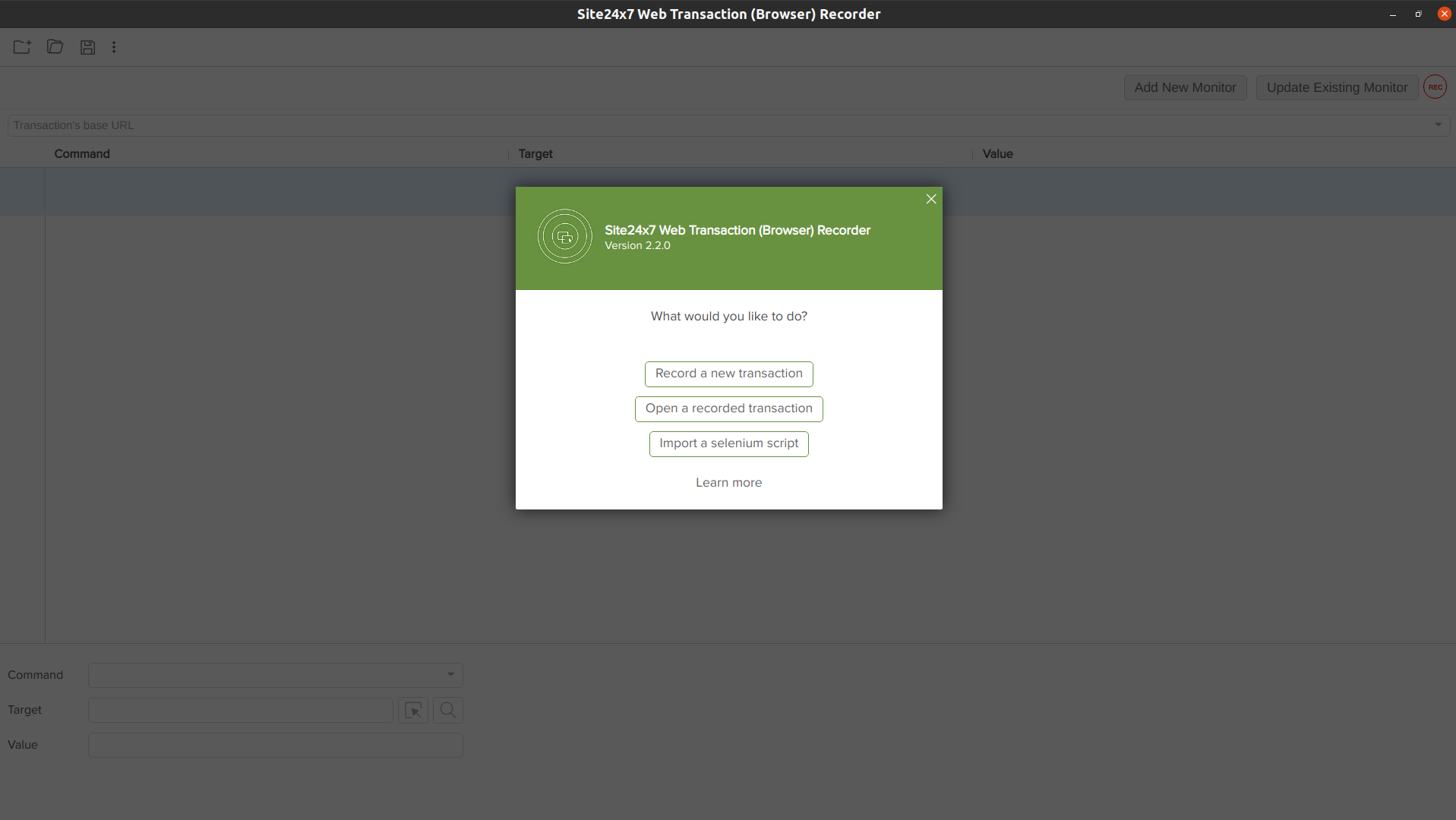Screen dimensions: 1456x820
Task: Click the target element selector icon
Action: point(413,711)
